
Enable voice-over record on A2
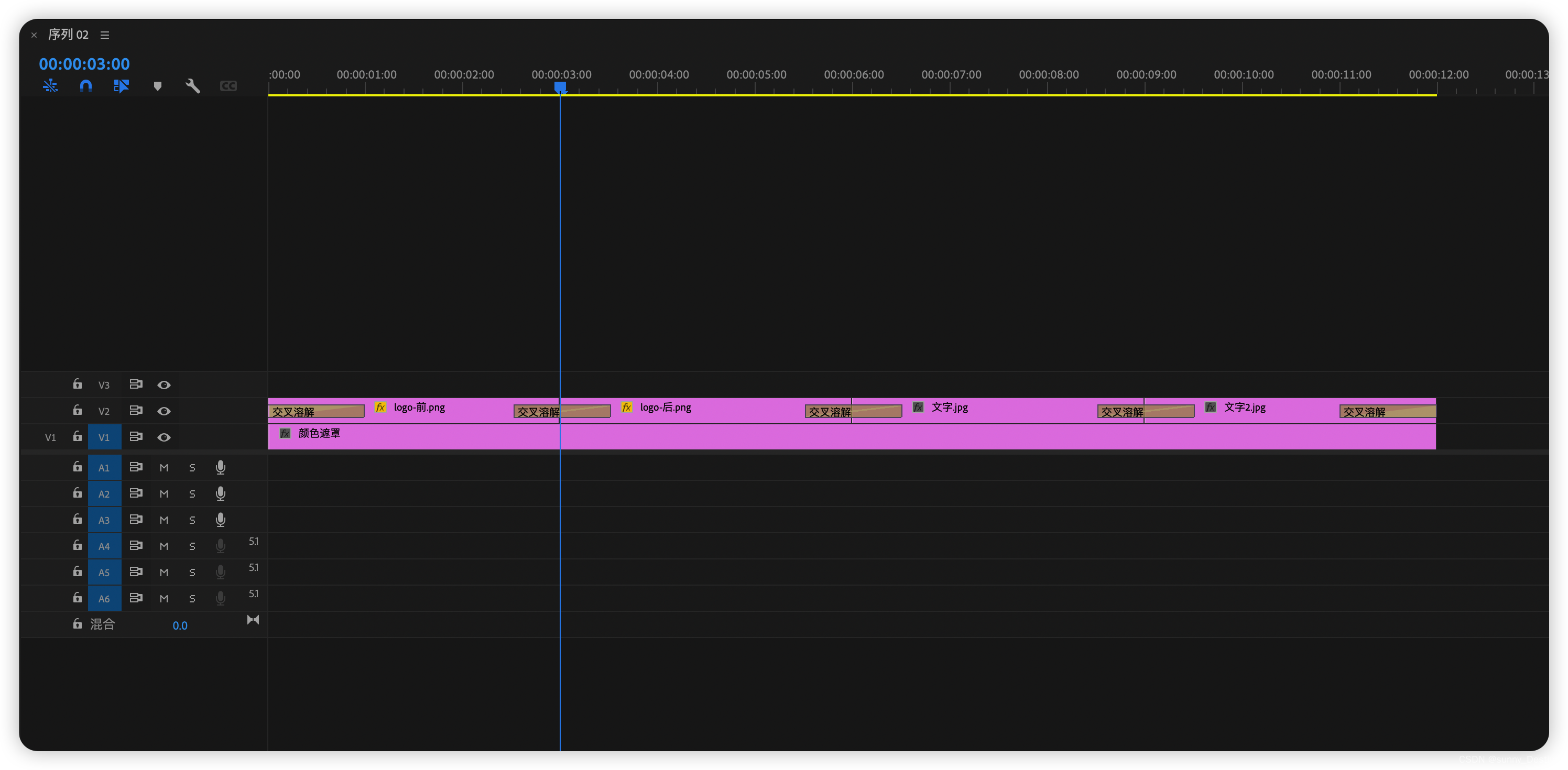point(220,493)
